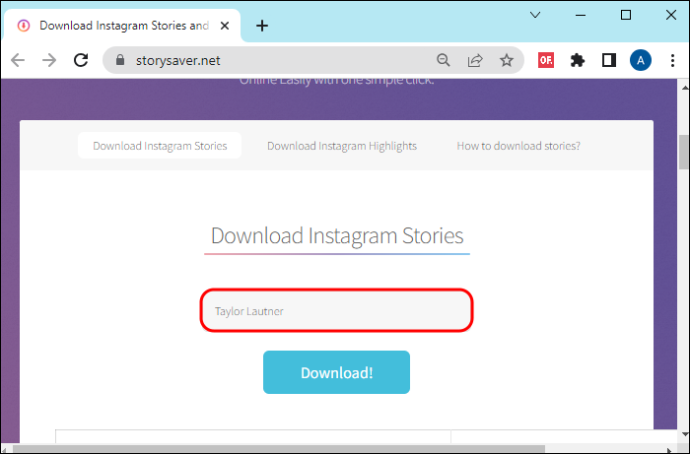Open Chrome three-dot menu
690x454 pixels.
click(x=672, y=60)
